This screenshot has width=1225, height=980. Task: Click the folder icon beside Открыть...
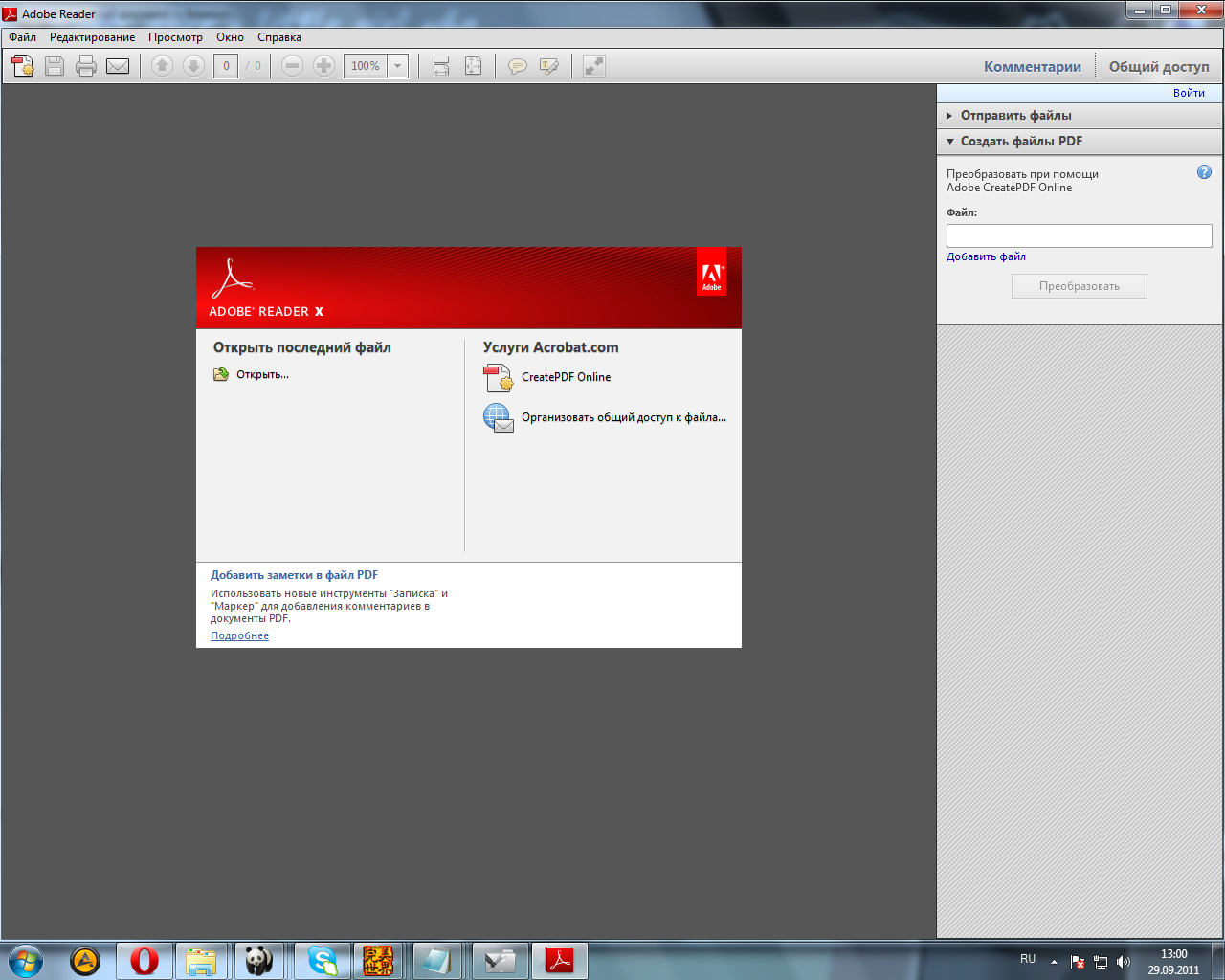click(x=221, y=374)
